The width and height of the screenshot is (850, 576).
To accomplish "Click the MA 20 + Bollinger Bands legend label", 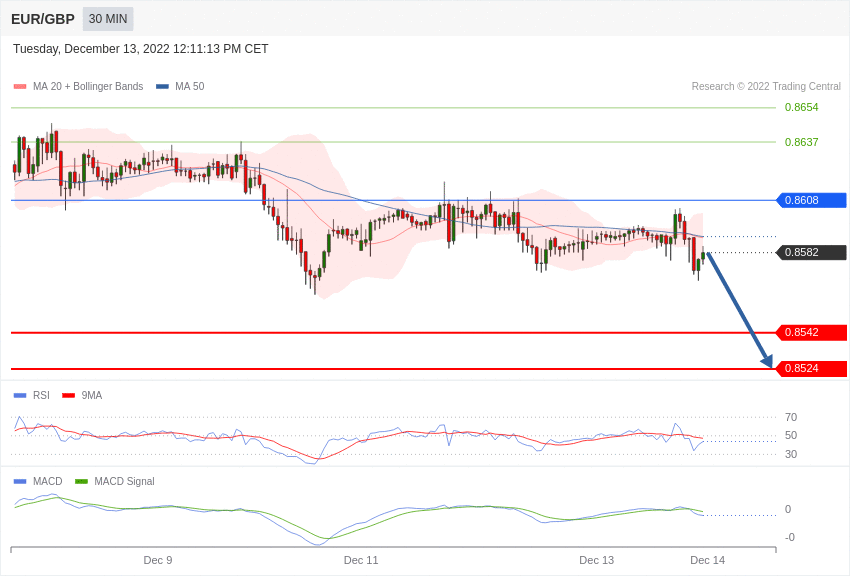I will (88, 86).
